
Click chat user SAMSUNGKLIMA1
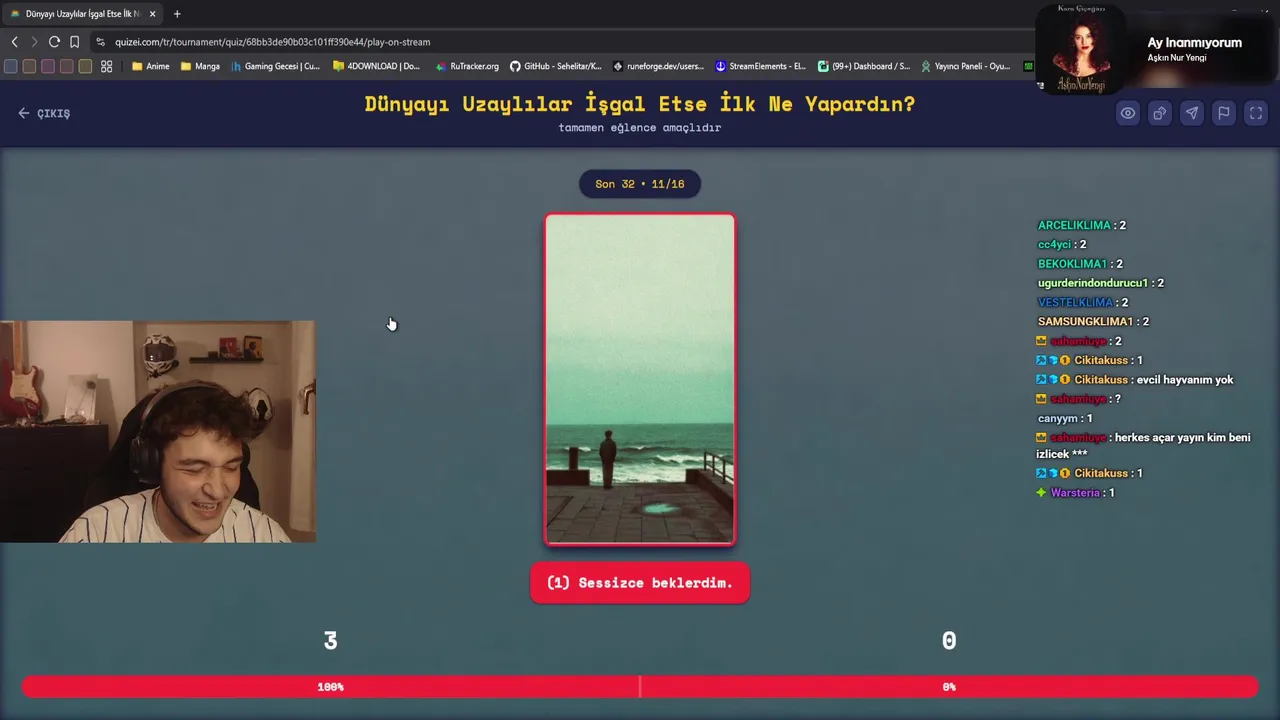(1085, 322)
